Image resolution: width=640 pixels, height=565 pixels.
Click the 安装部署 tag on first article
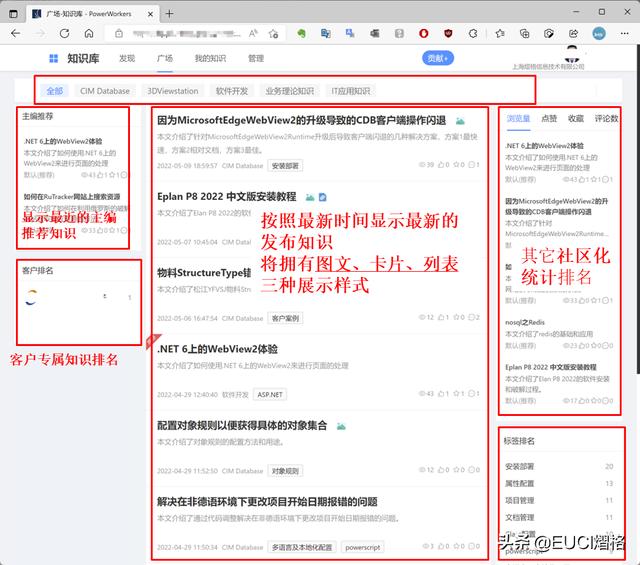pyautogui.click(x=285, y=166)
